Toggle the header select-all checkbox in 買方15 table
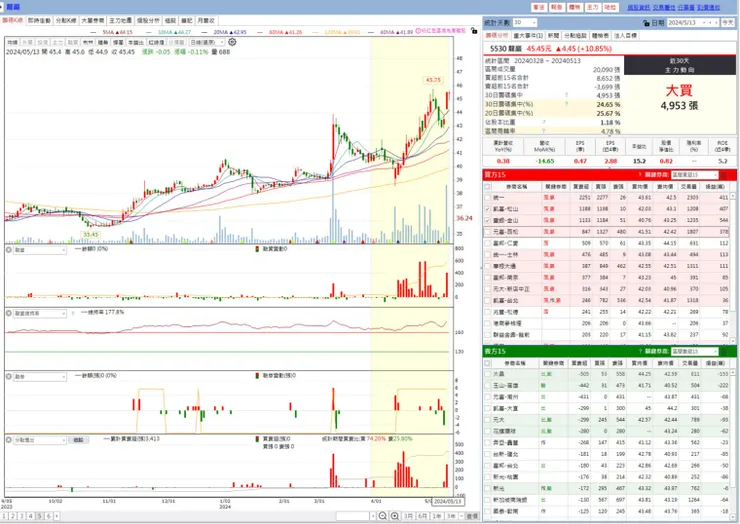The image size is (740, 524). coord(487,186)
